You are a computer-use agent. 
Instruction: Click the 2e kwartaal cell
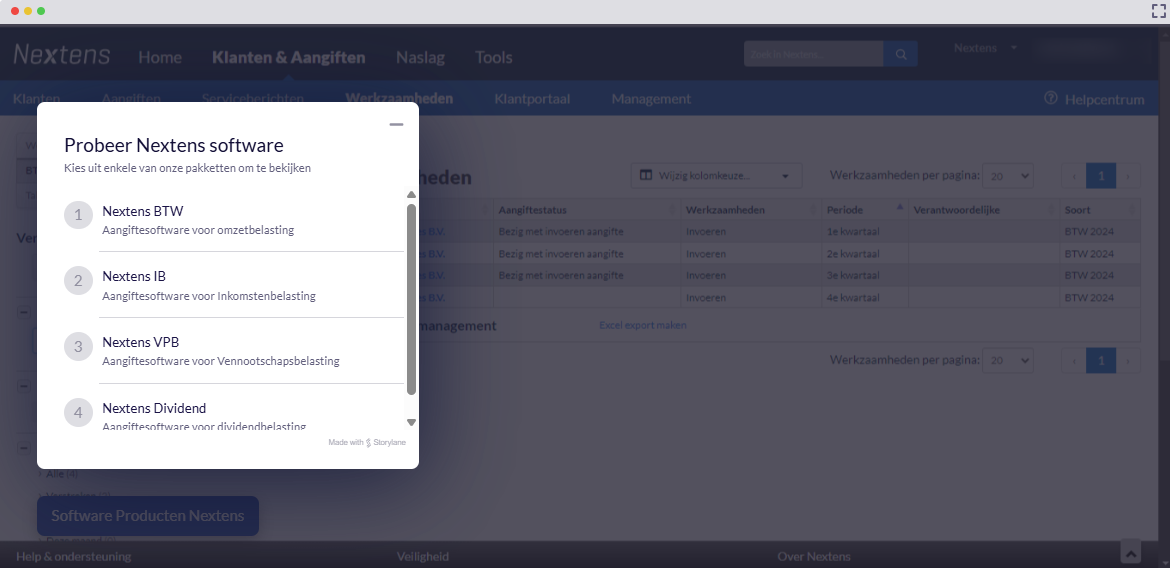point(865,254)
